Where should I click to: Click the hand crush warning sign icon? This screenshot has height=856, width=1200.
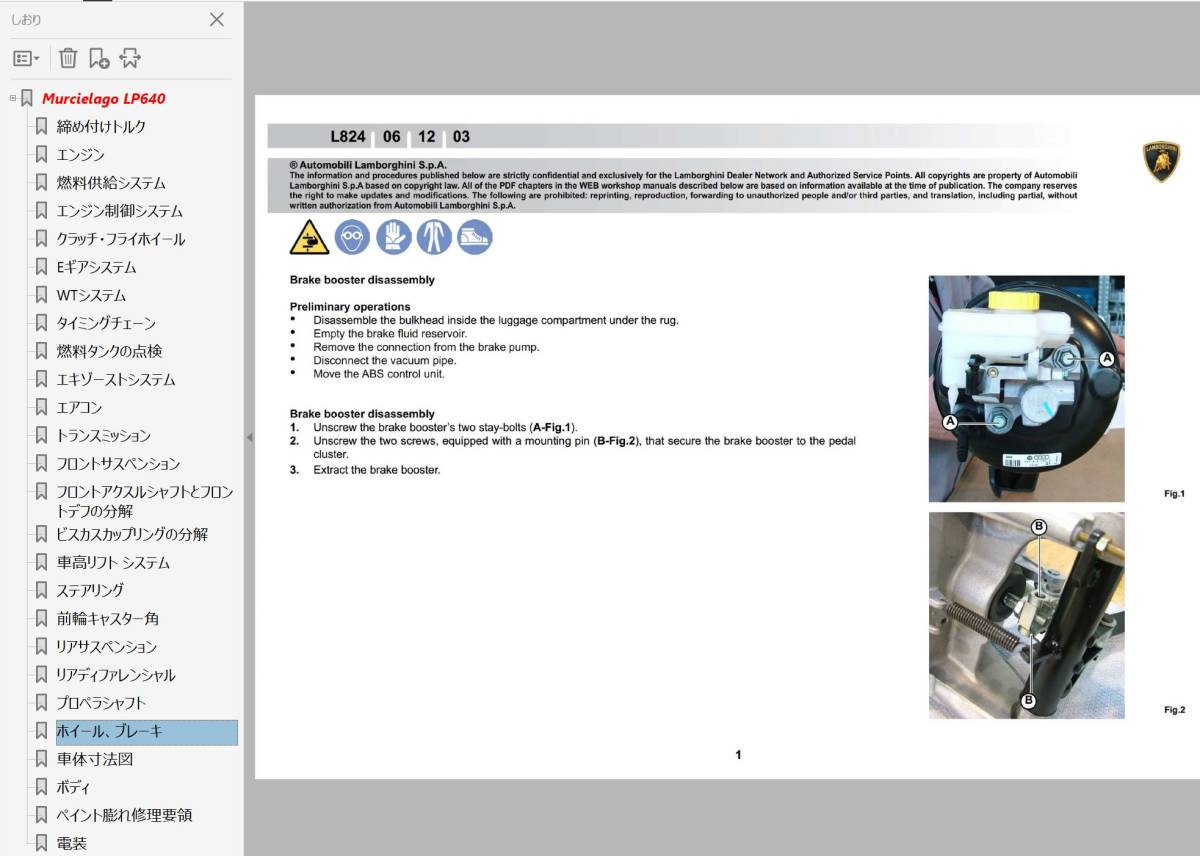pyautogui.click(x=309, y=237)
